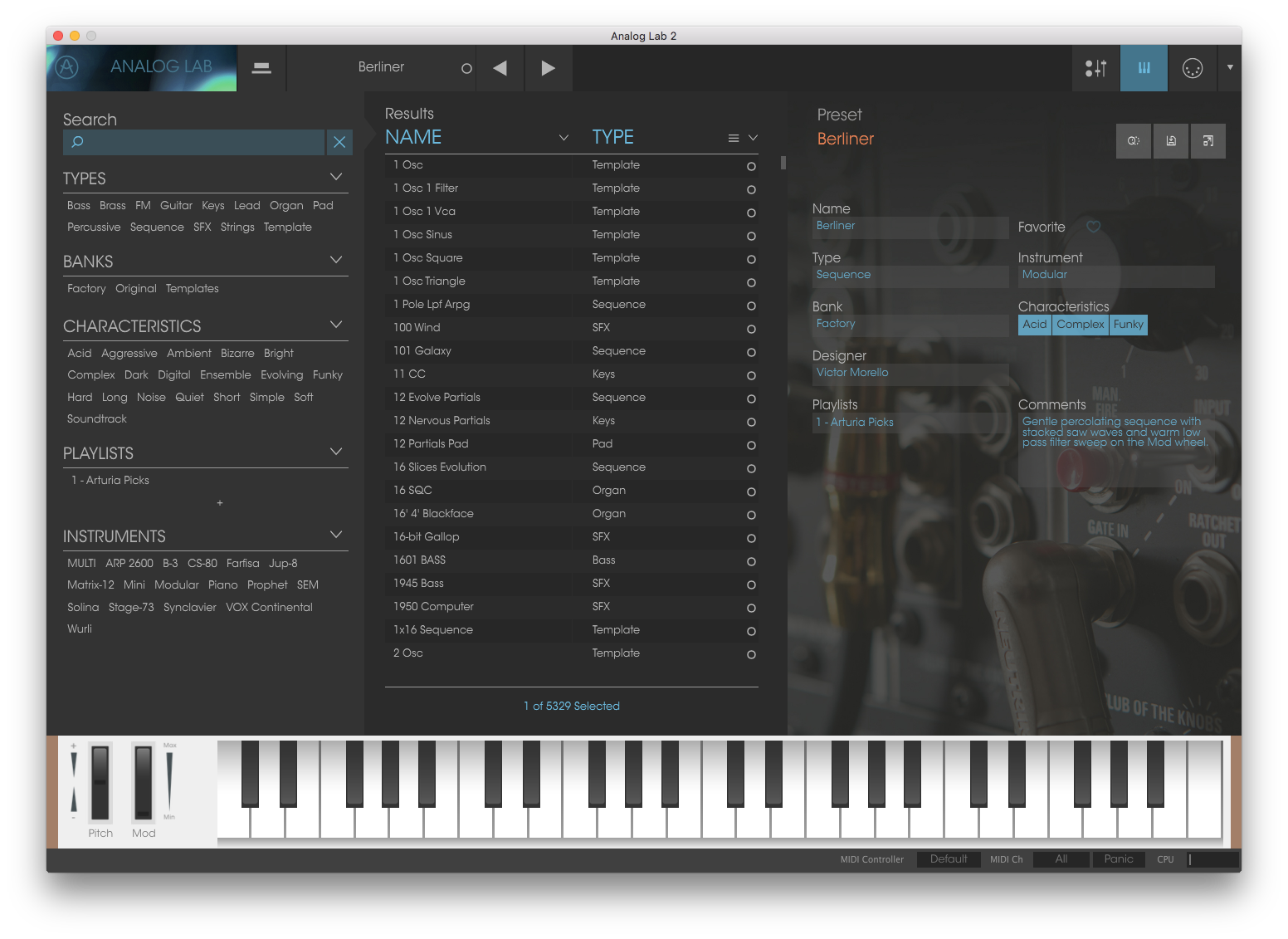Select the 16' 4' Blackface preset
Image resolution: width=1288 pixels, height=939 pixels.
pos(572,514)
